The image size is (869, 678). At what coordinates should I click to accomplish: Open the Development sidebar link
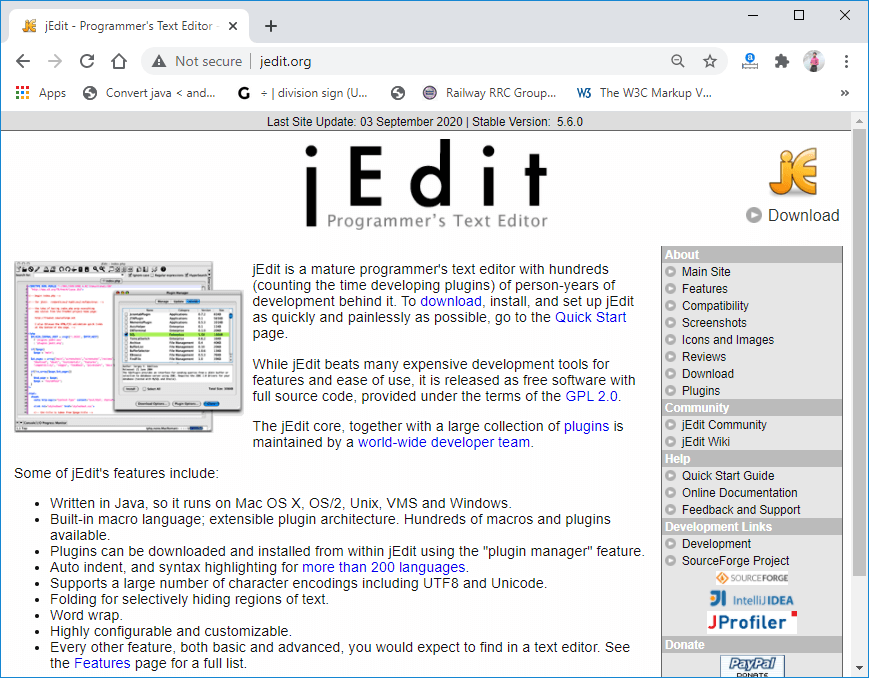point(716,544)
